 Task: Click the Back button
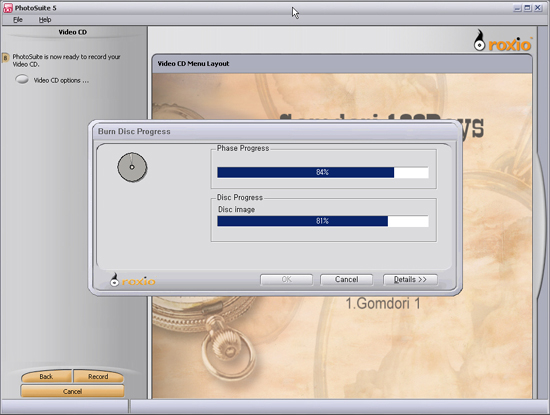coord(46,376)
